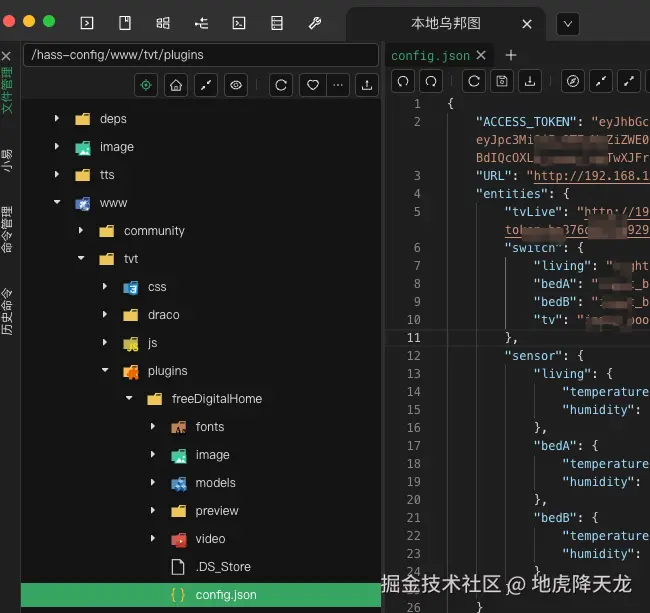Open the 文件管理 sidebar tab
Screen dimensions: 650x613
[x=7, y=90]
